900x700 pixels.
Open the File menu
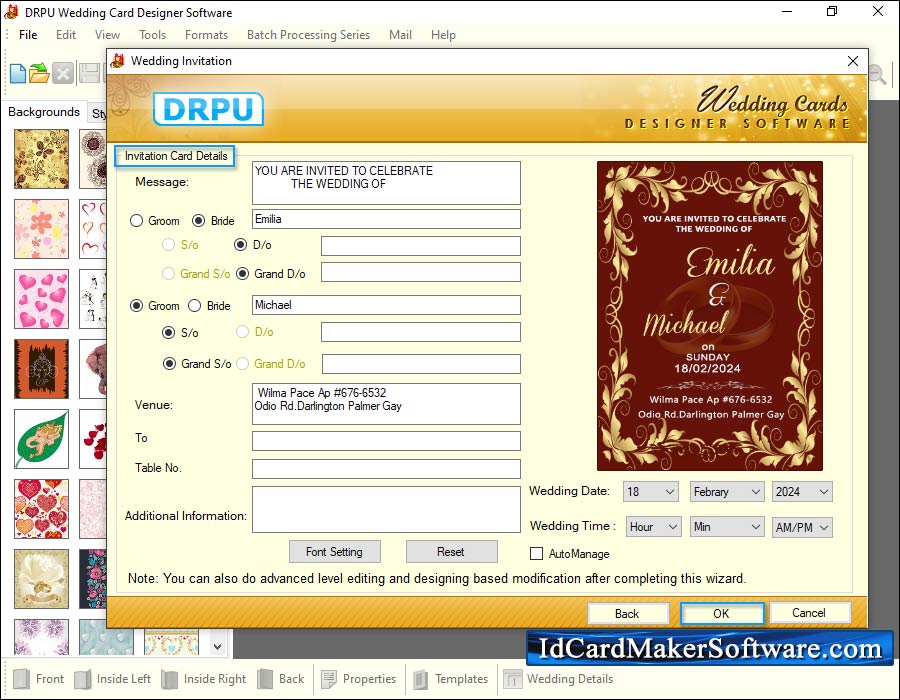point(28,35)
